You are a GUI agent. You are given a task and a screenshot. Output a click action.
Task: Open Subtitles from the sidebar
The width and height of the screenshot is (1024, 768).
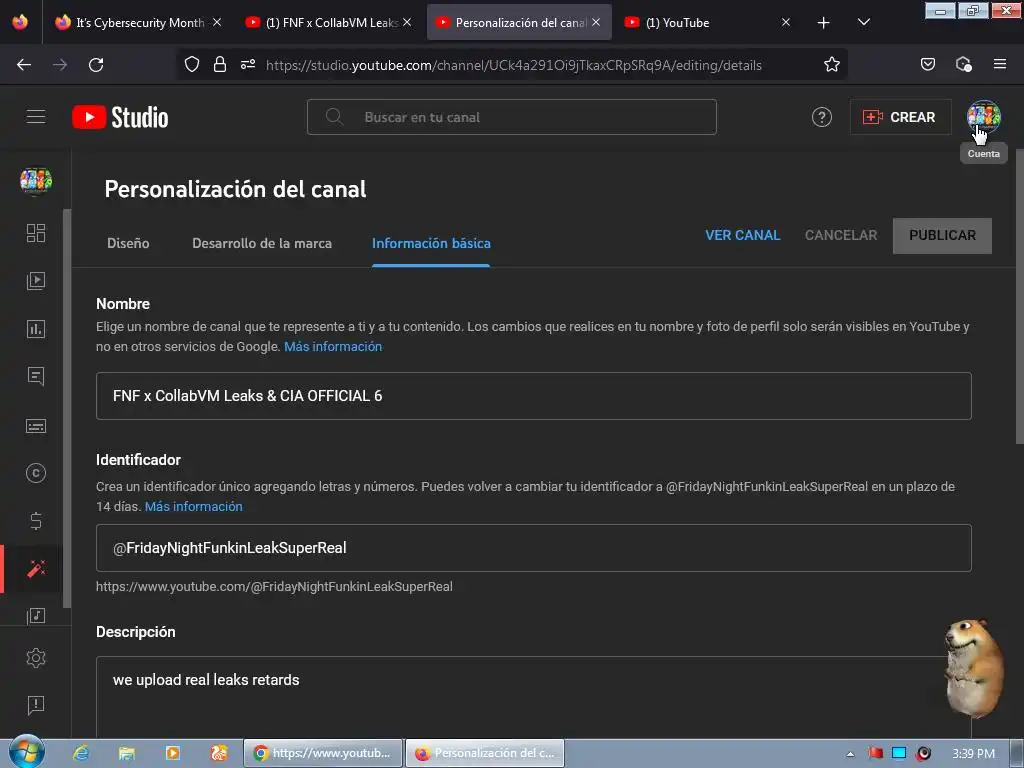36,426
